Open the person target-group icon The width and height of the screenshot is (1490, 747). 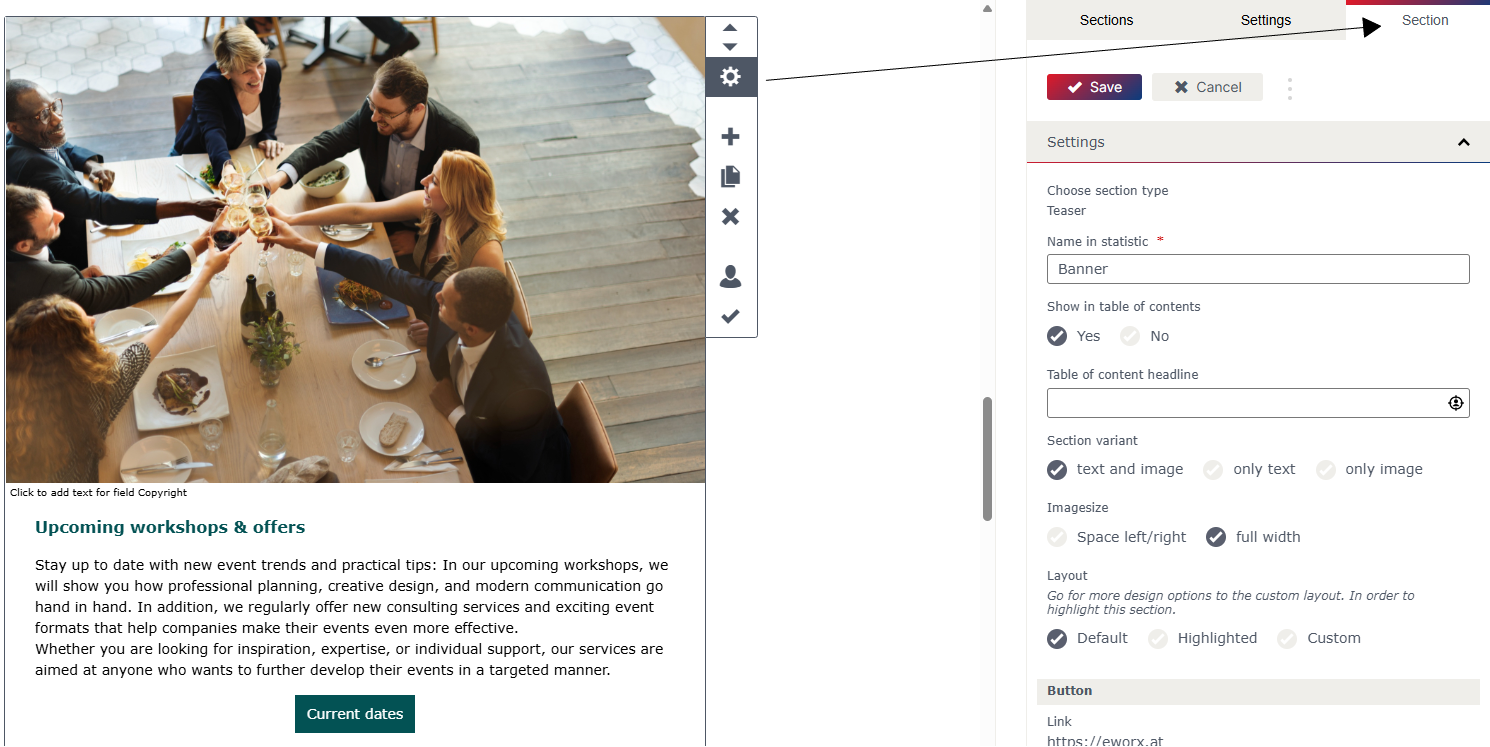[731, 277]
